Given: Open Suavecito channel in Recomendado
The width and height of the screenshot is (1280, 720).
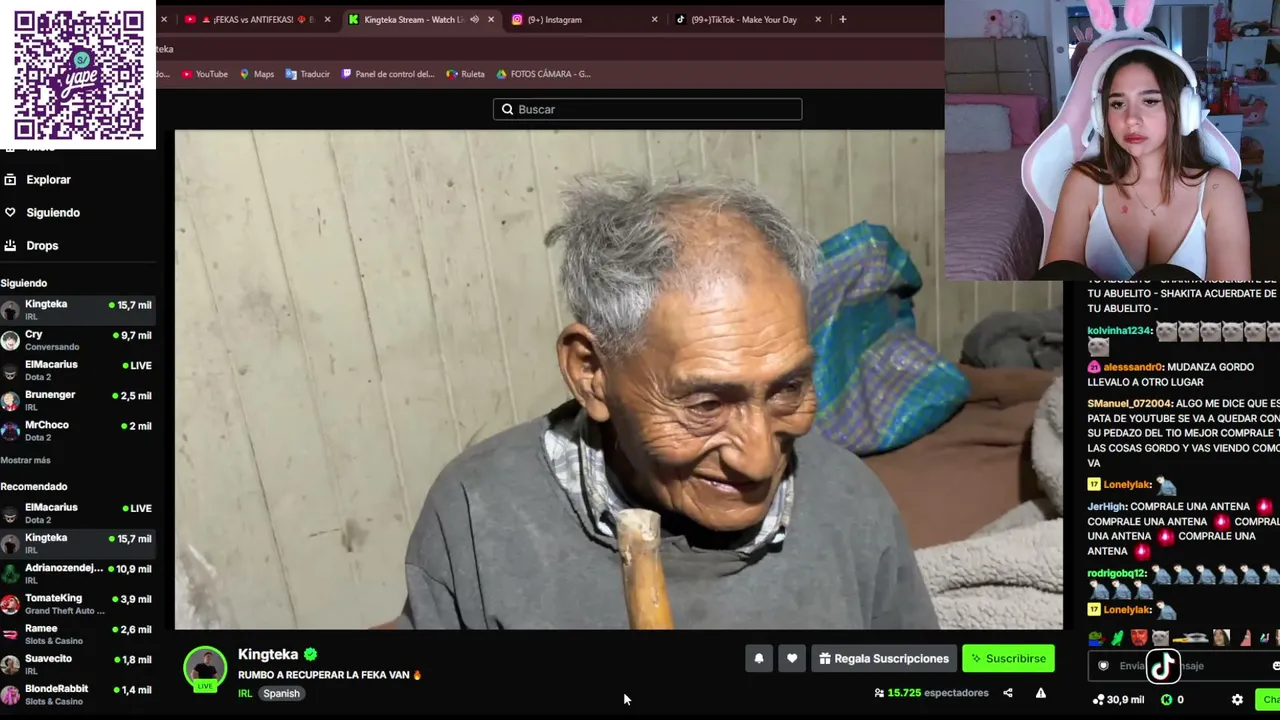Looking at the screenshot, I should (x=78, y=664).
